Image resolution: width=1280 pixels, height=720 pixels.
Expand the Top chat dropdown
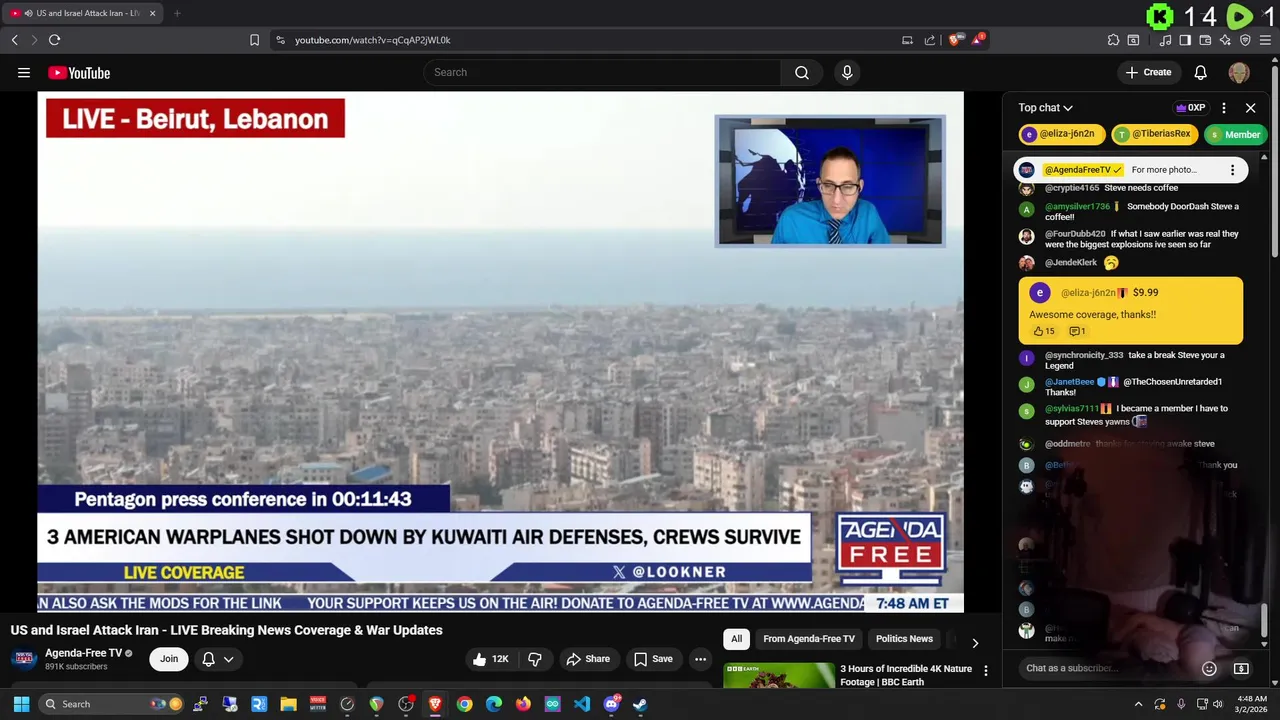coord(1045,108)
